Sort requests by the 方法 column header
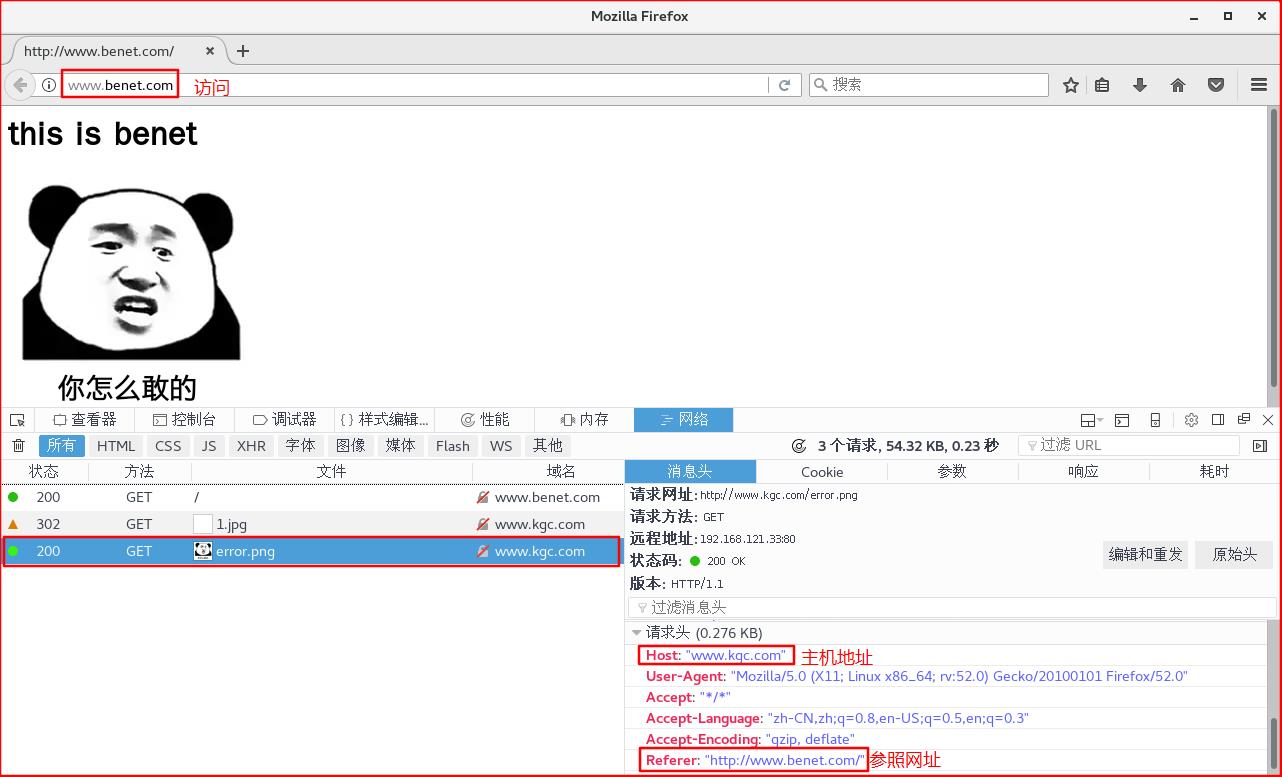1282x777 pixels. coord(139,472)
